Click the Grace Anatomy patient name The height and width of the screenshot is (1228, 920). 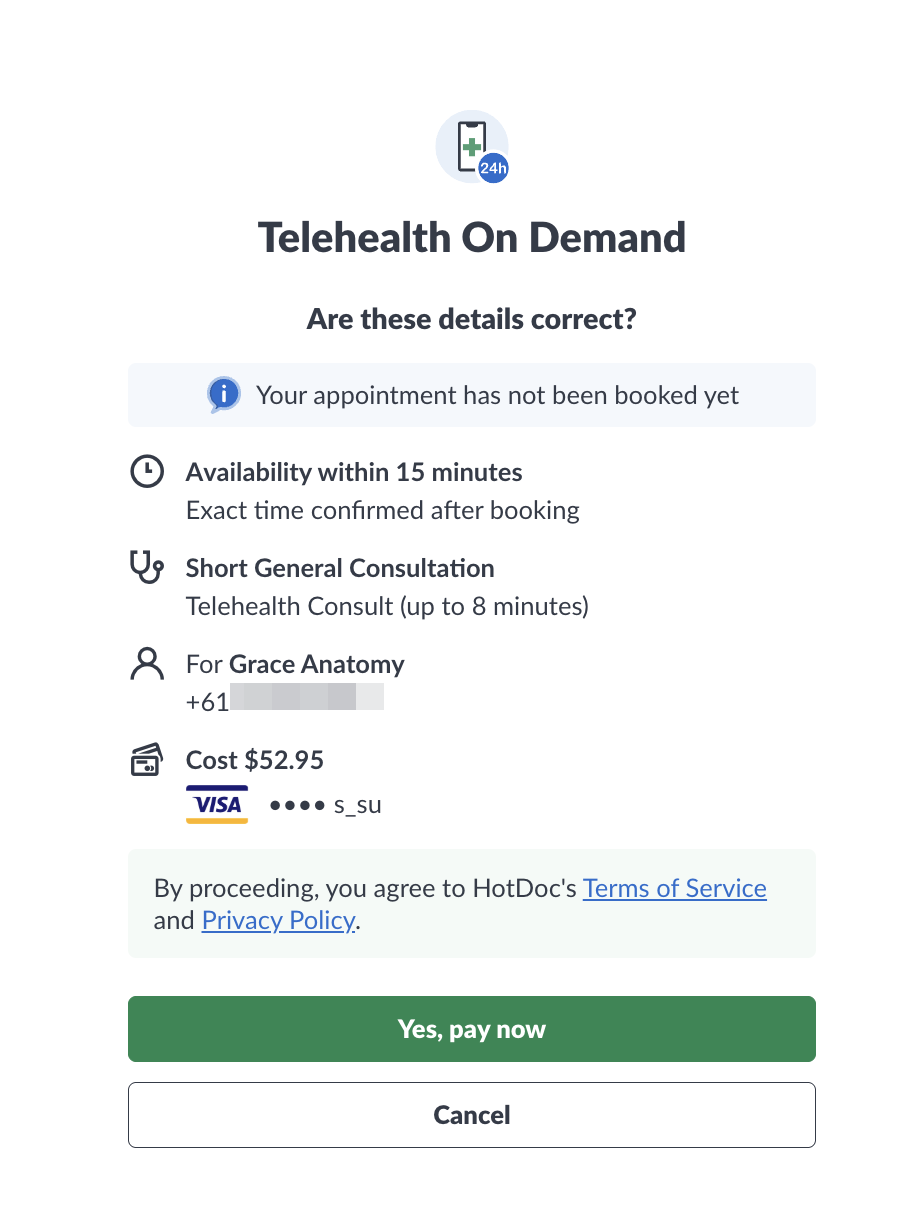tap(316, 664)
